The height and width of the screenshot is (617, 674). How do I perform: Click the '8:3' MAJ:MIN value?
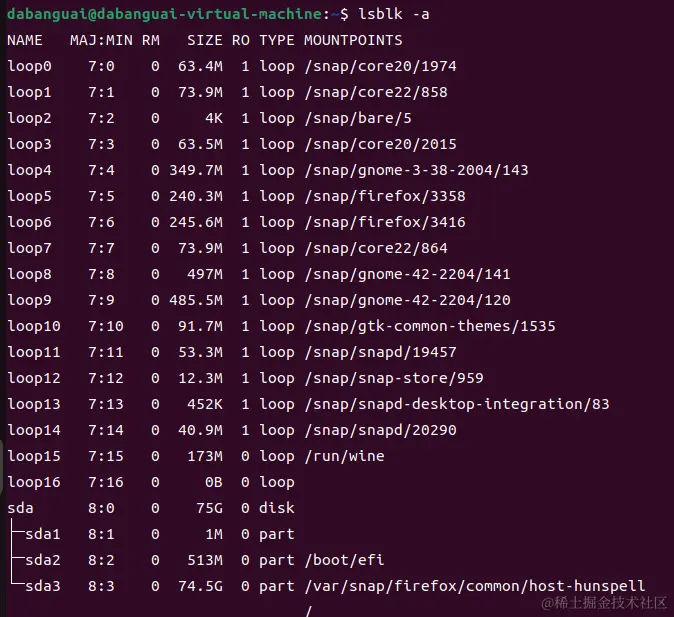101,586
